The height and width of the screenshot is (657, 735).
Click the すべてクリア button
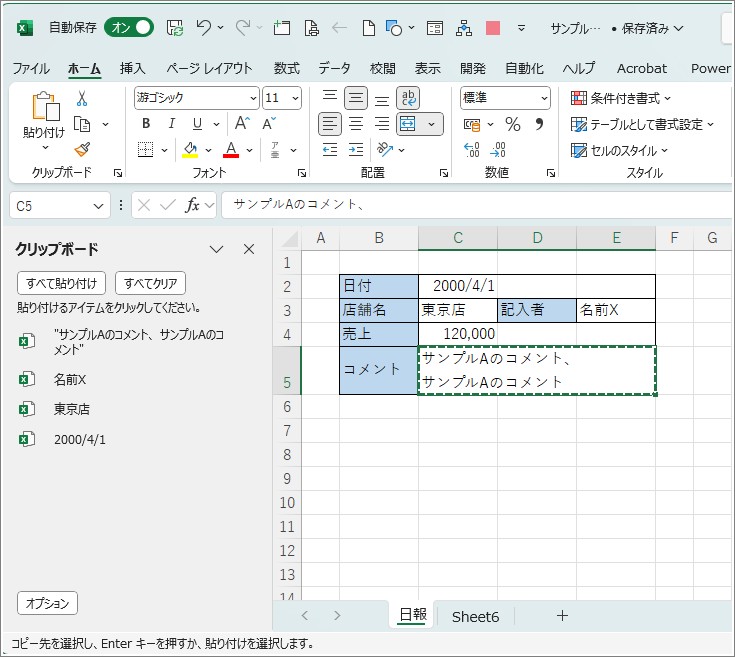pyautogui.click(x=150, y=283)
